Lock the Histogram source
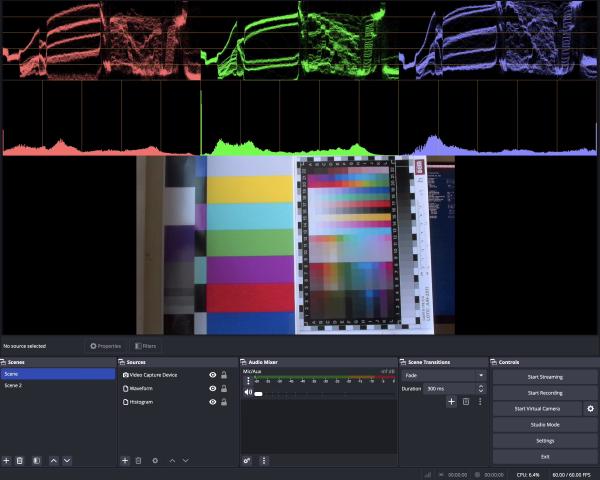This screenshot has height=480, width=600. (x=224, y=402)
